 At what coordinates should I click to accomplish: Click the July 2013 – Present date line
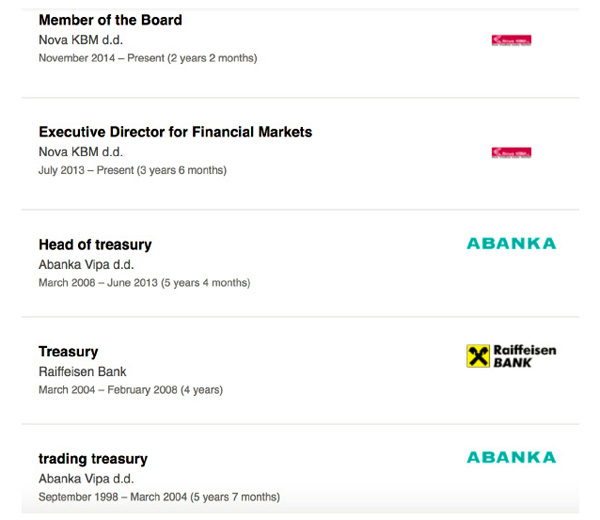point(132,170)
